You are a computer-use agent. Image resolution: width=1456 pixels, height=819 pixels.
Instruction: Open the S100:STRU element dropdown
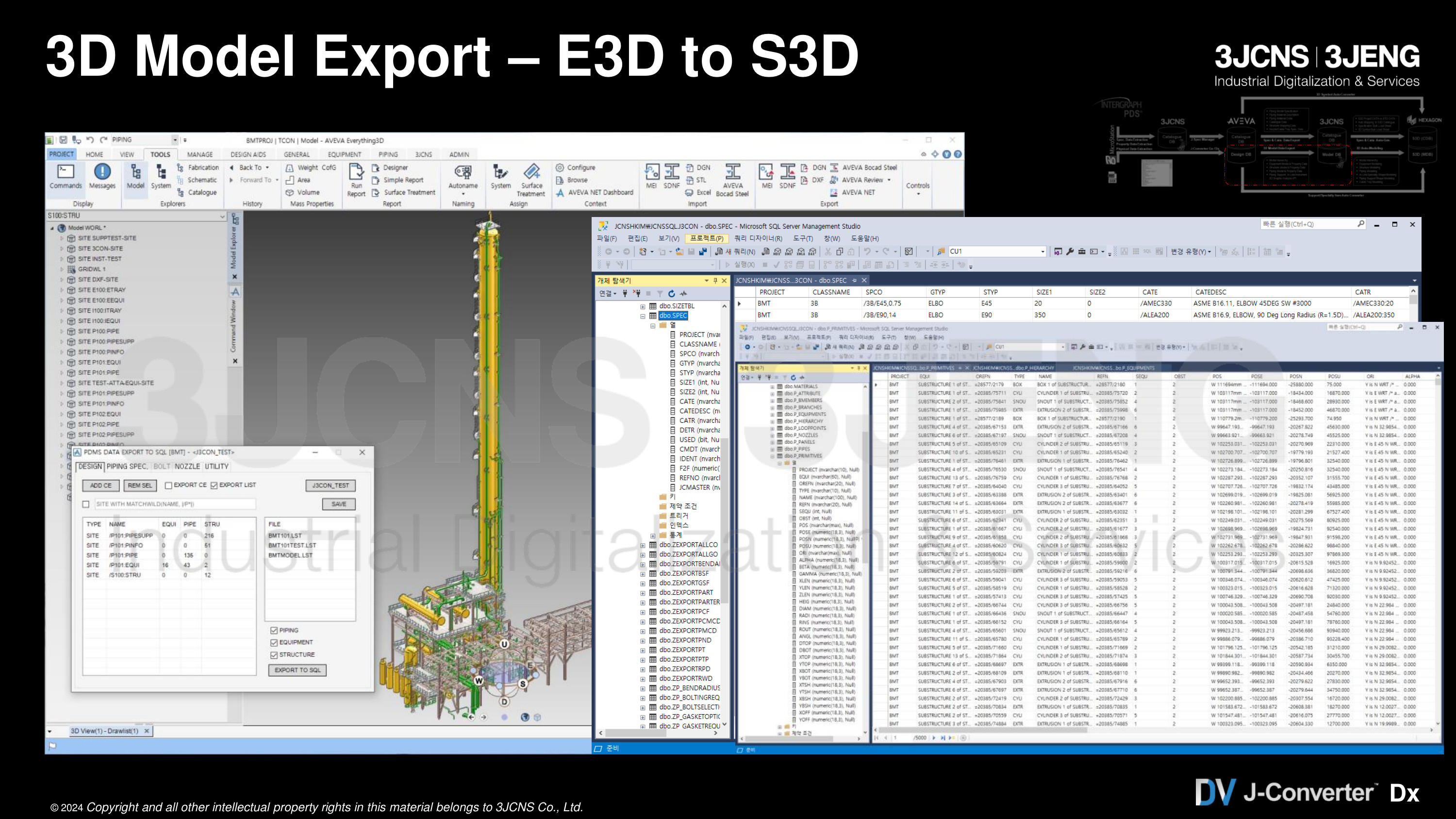click(222, 216)
